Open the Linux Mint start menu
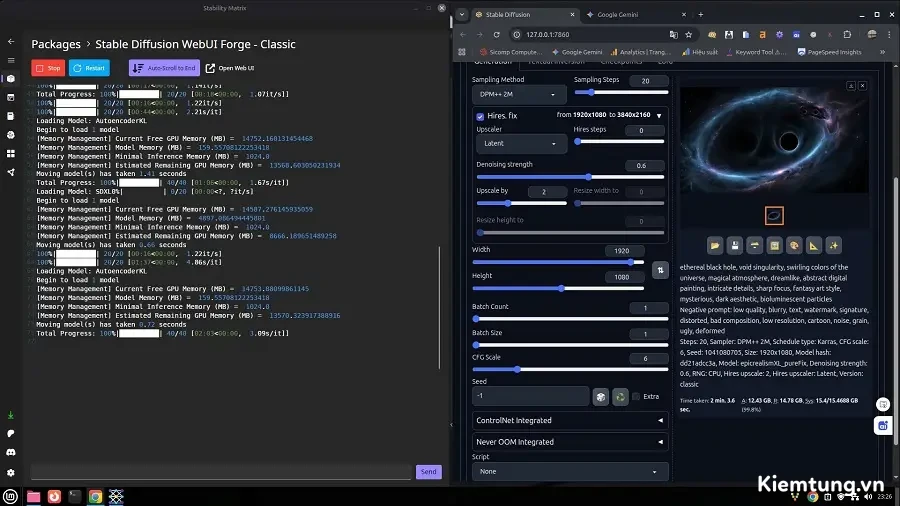The height and width of the screenshot is (506, 900). 10,496
